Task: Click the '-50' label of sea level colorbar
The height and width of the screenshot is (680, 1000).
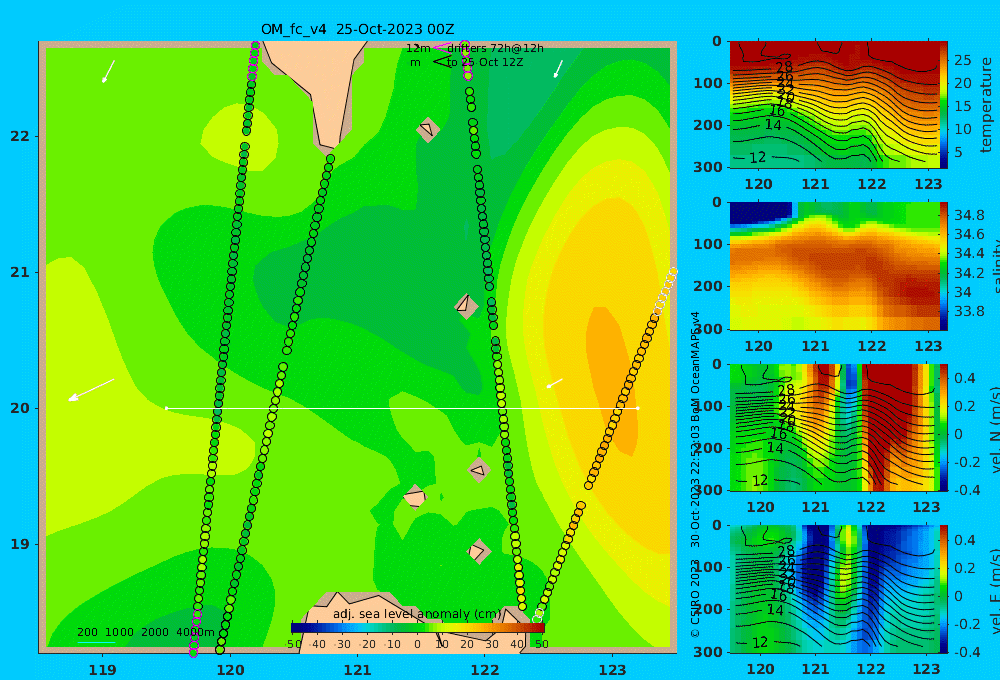Action: point(293,644)
